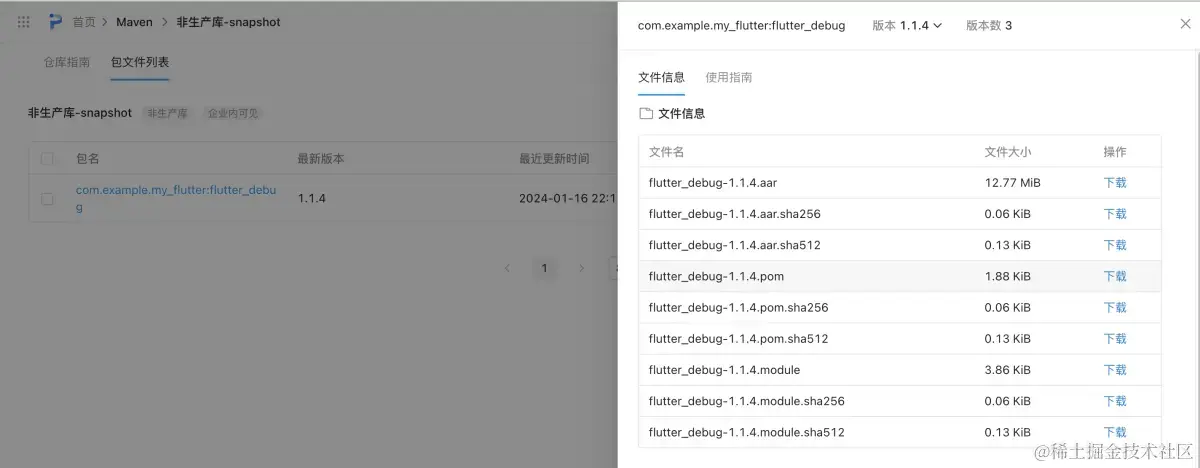Click the 文件大小 column header

tap(1008, 152)
